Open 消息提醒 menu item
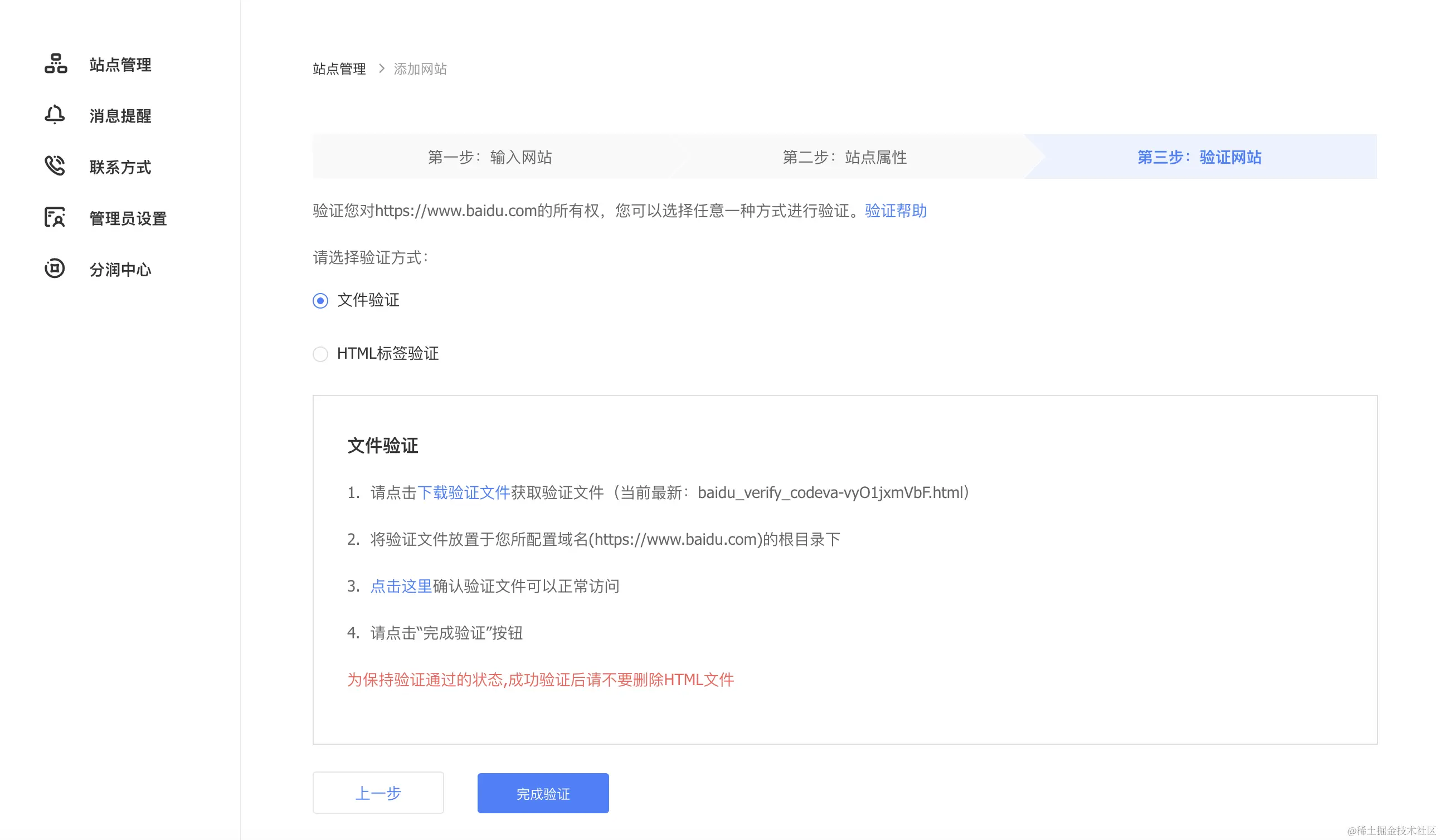1440x840 pixels. pos(120,116)
